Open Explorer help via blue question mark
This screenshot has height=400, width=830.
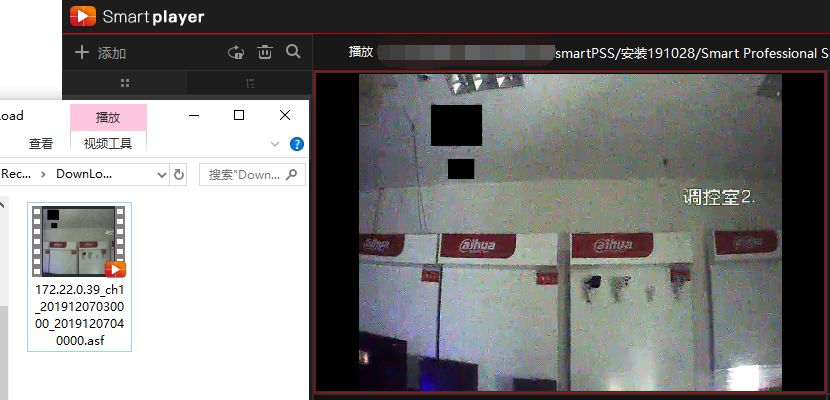point(296,144)
